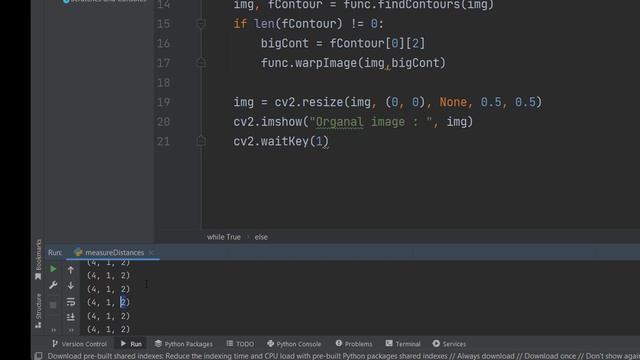Viewport: 640px width, 360px height.
Task: Collapse the if block at line 15
Action: [x=201, y=24]
